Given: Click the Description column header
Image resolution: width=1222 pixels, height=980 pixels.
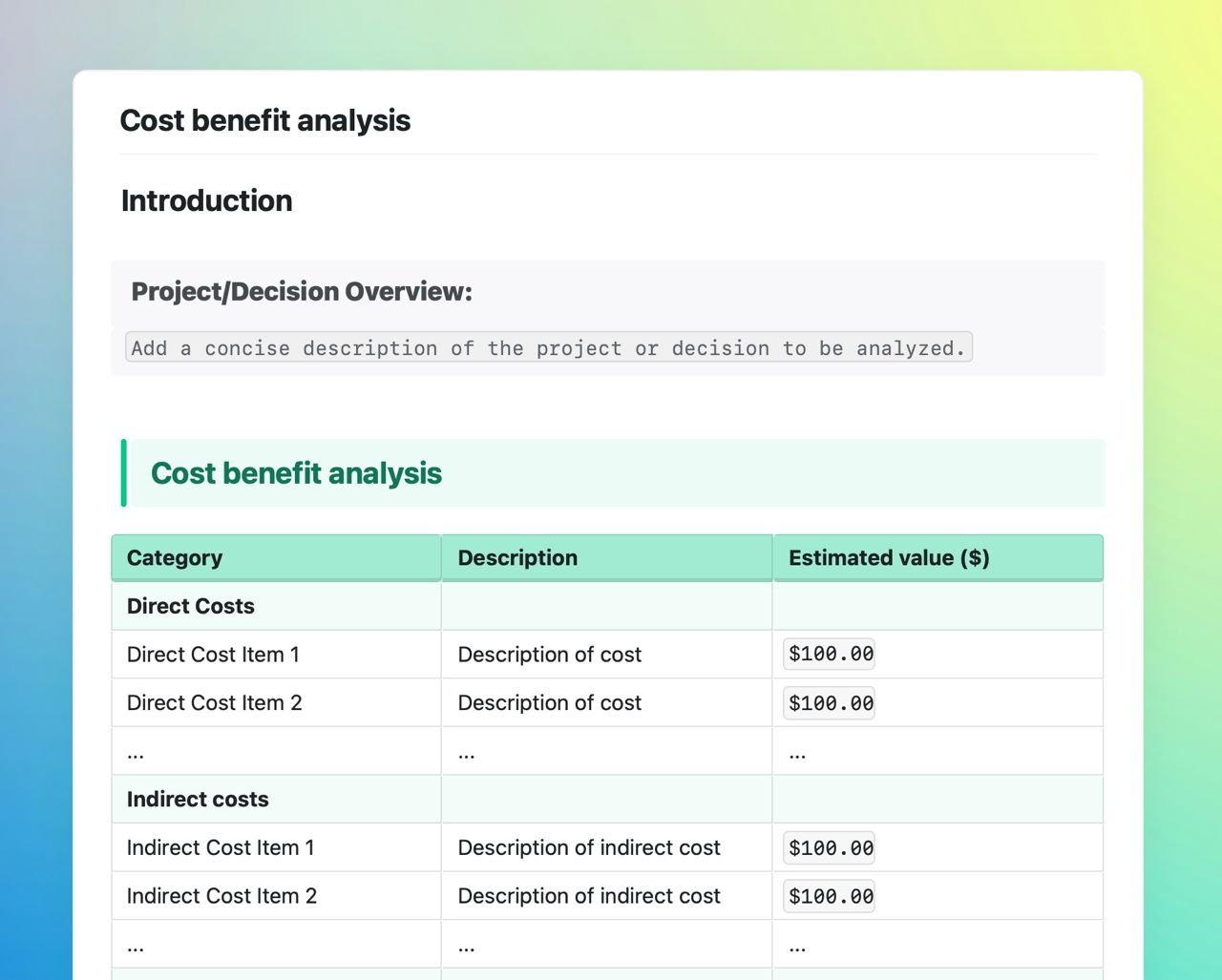Looking at the screenshot, I should (x=517, y=557).
